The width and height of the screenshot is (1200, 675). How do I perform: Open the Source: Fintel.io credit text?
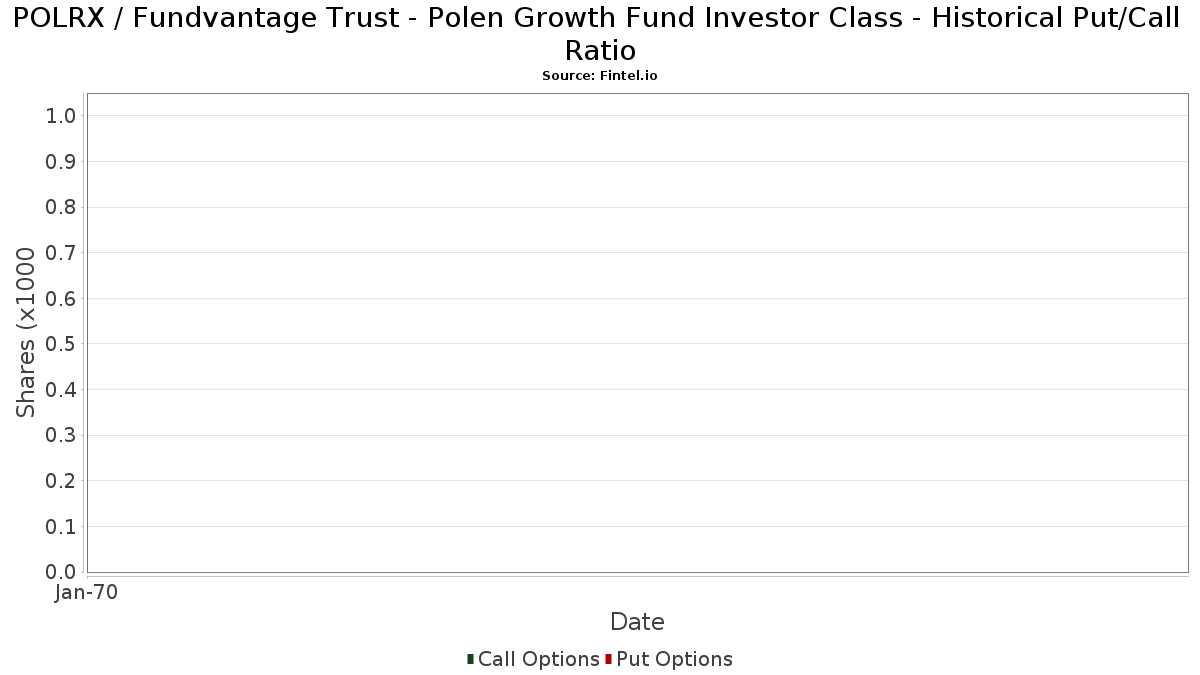[600, 76]
